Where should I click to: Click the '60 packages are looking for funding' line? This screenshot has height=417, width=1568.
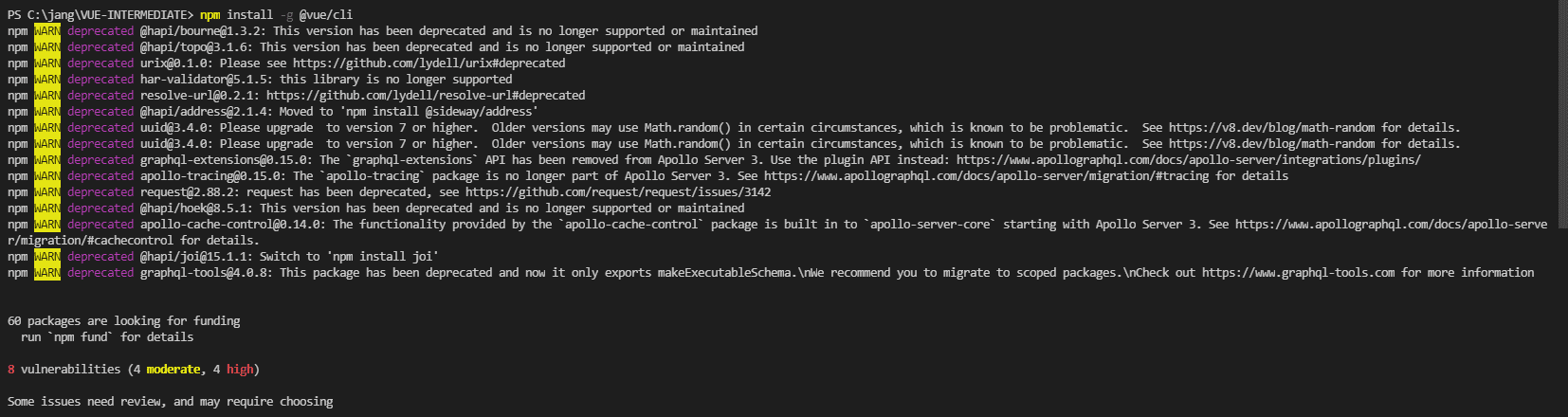pyautogui.click(x=123, y=321)
